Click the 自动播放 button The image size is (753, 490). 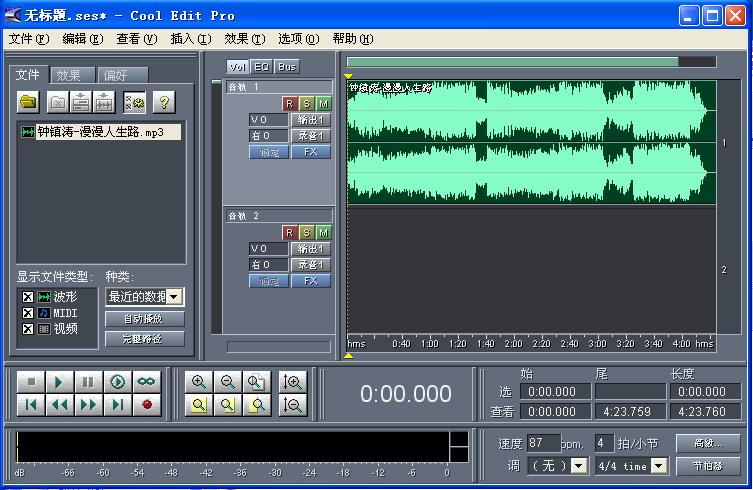(x=145, y=319)
